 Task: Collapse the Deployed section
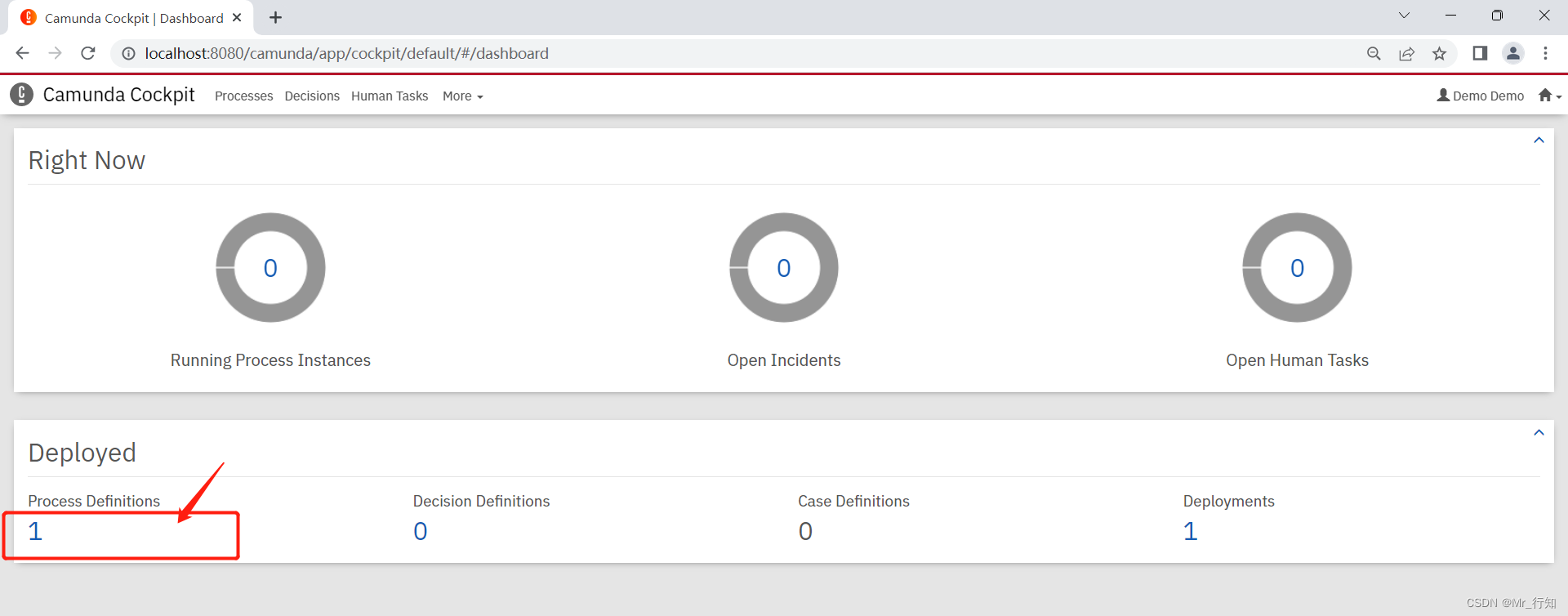(1539, 433)
